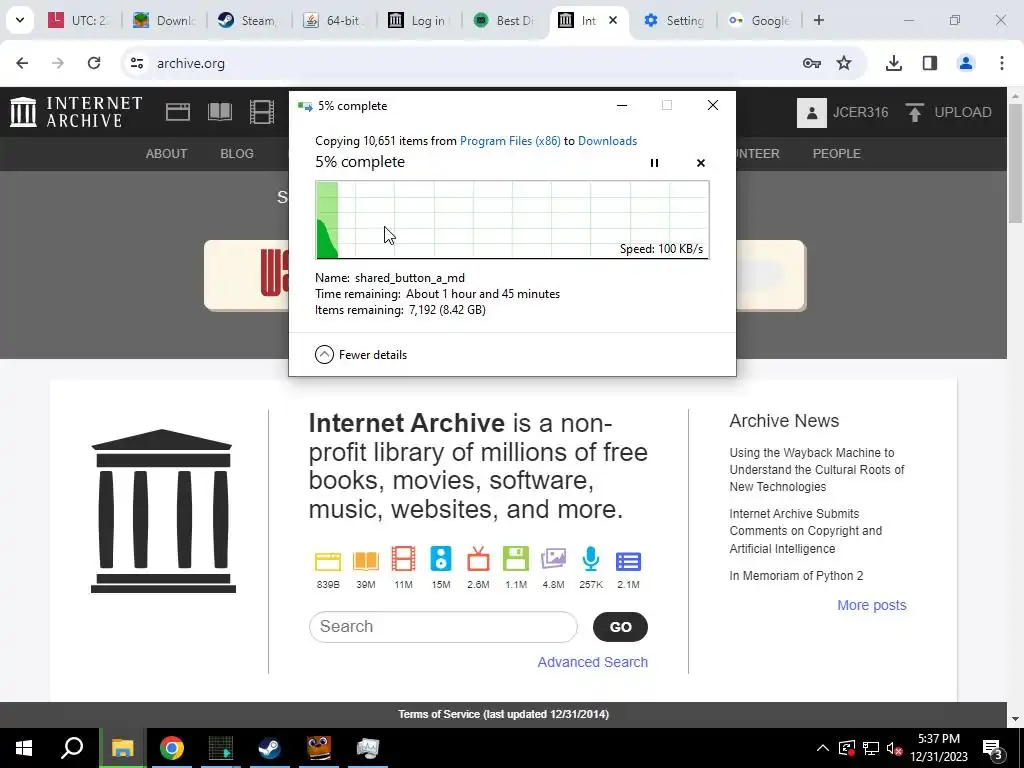Open the BLOG menu item

tap(237, 153)
